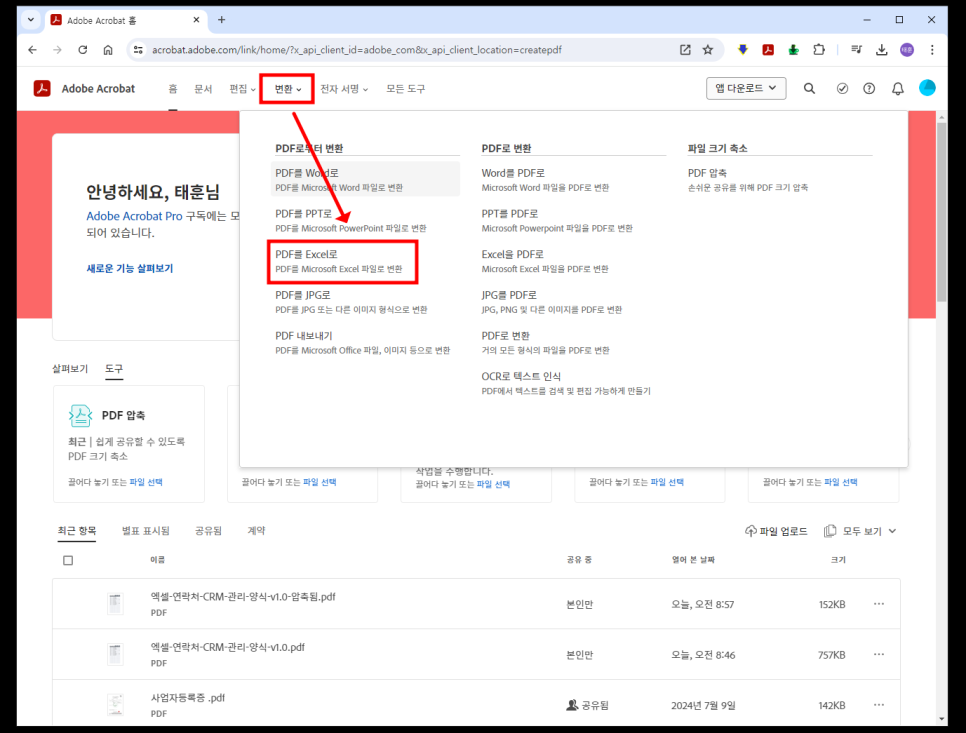Open the search magnifier icon
This screenshot has height=733, width=966.
(x=810, y=89)
